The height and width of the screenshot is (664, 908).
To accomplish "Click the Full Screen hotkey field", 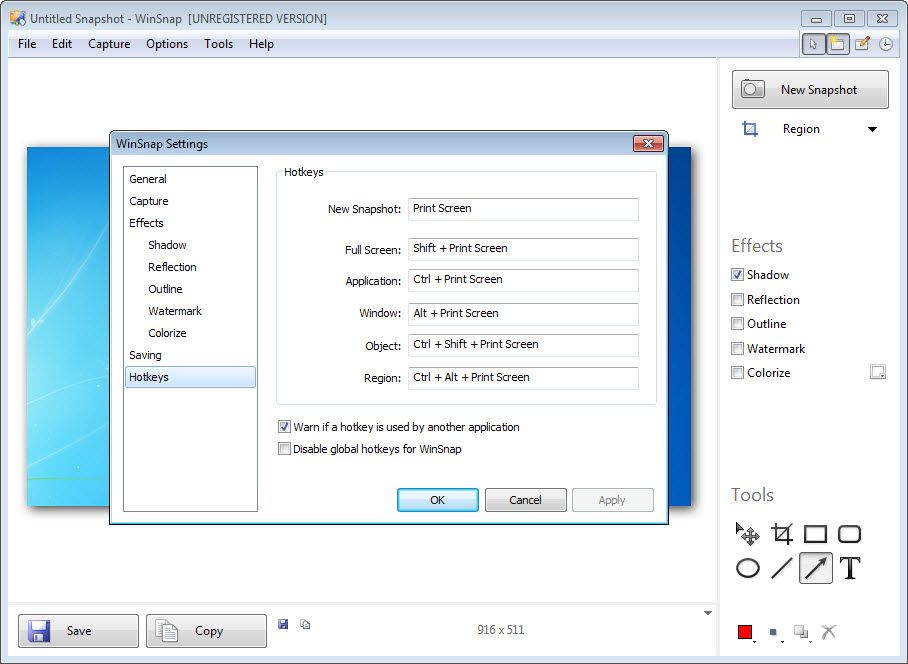I will click(523, 249).
